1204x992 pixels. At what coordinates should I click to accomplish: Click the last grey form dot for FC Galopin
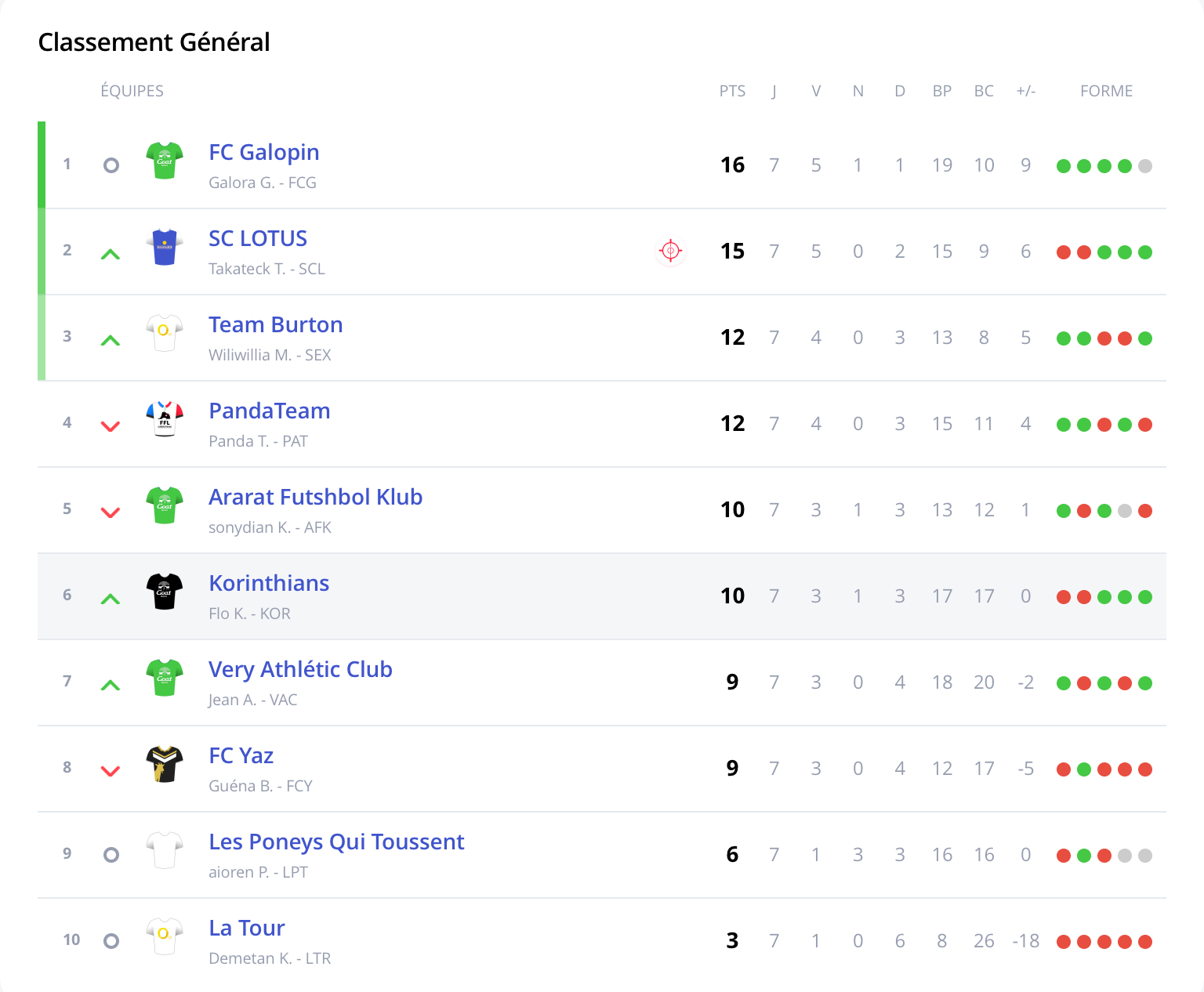tap(1145, 166)
